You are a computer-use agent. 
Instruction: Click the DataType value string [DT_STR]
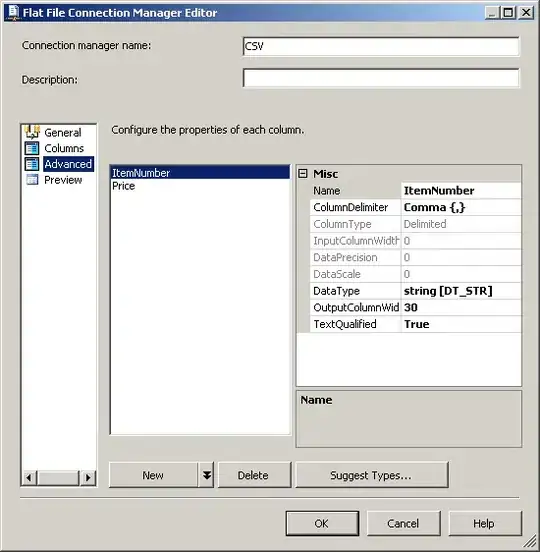point(461,291)
